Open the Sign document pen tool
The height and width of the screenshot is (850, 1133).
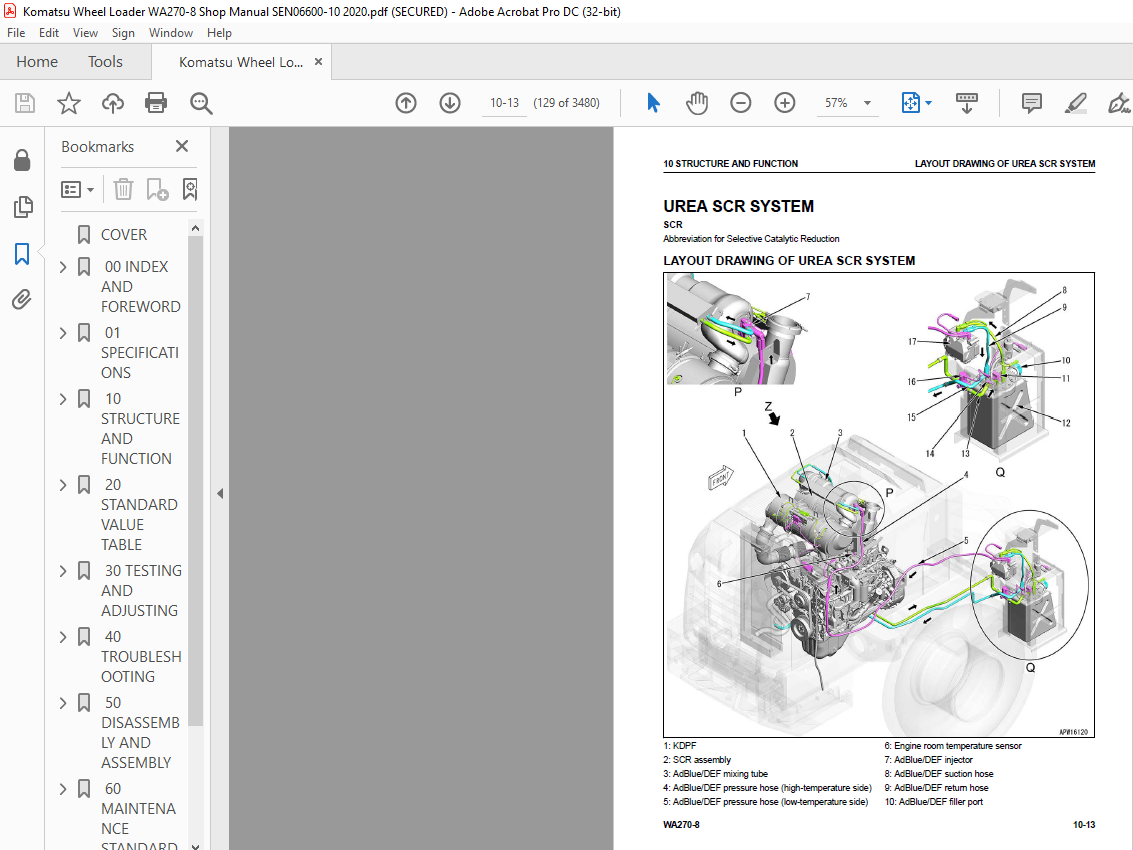tap(1119, 103)
